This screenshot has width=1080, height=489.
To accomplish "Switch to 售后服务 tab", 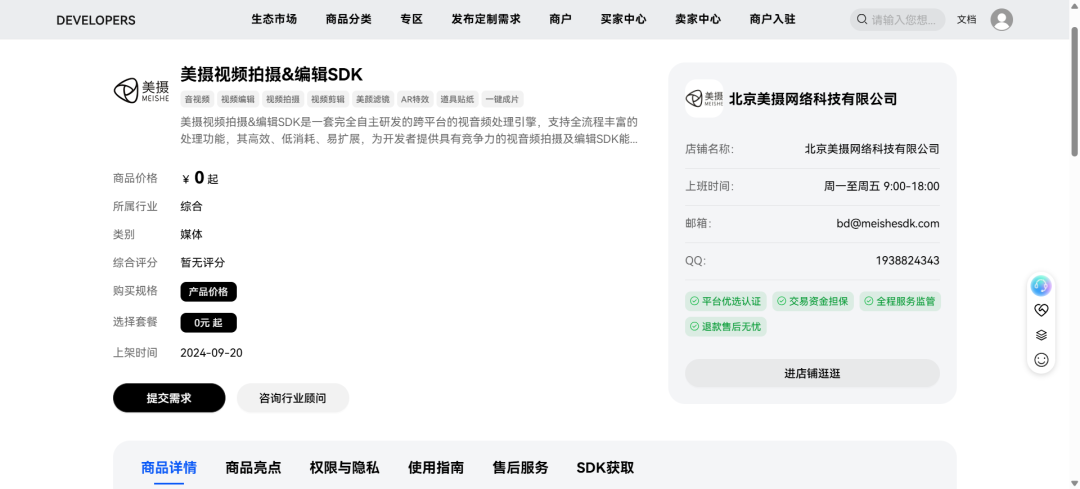I will (x=521, y=468).
